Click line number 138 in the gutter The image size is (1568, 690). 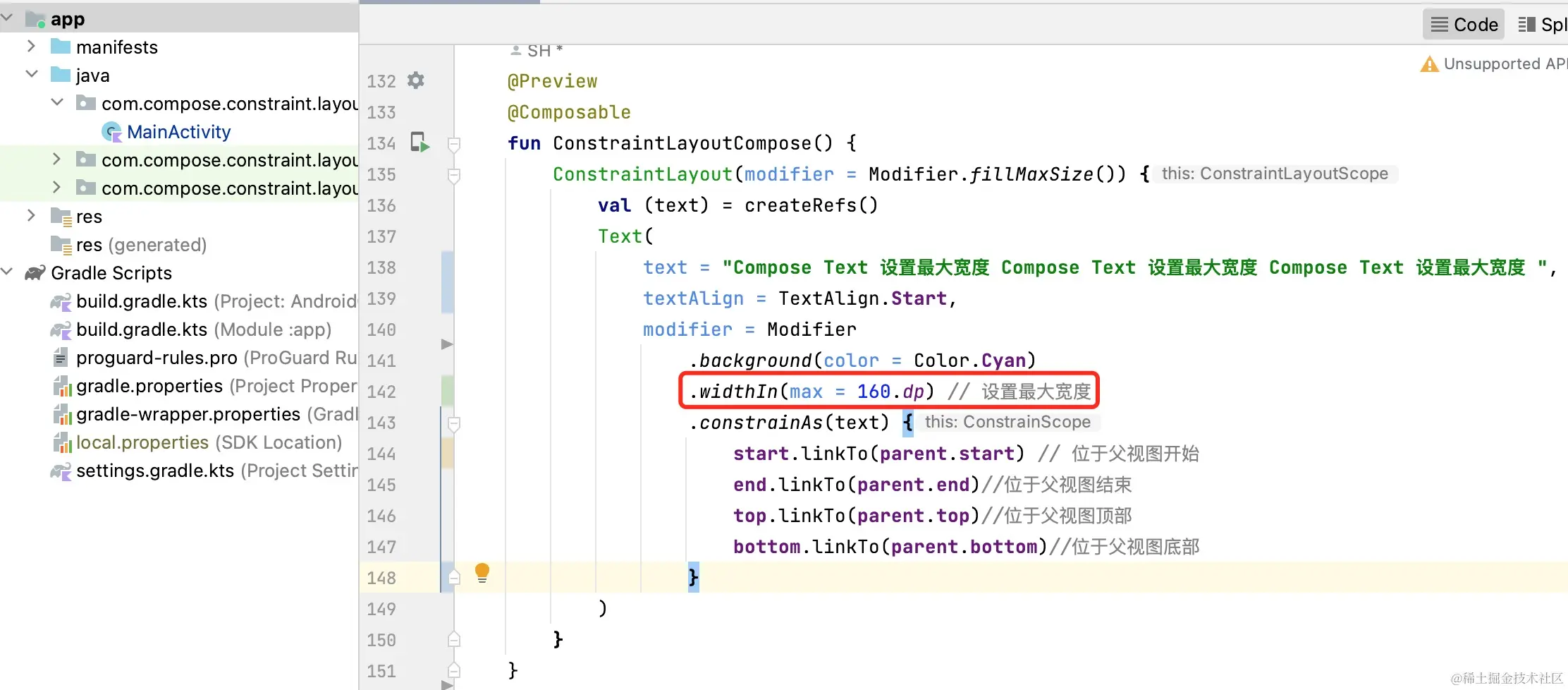(x=381, y=267)
